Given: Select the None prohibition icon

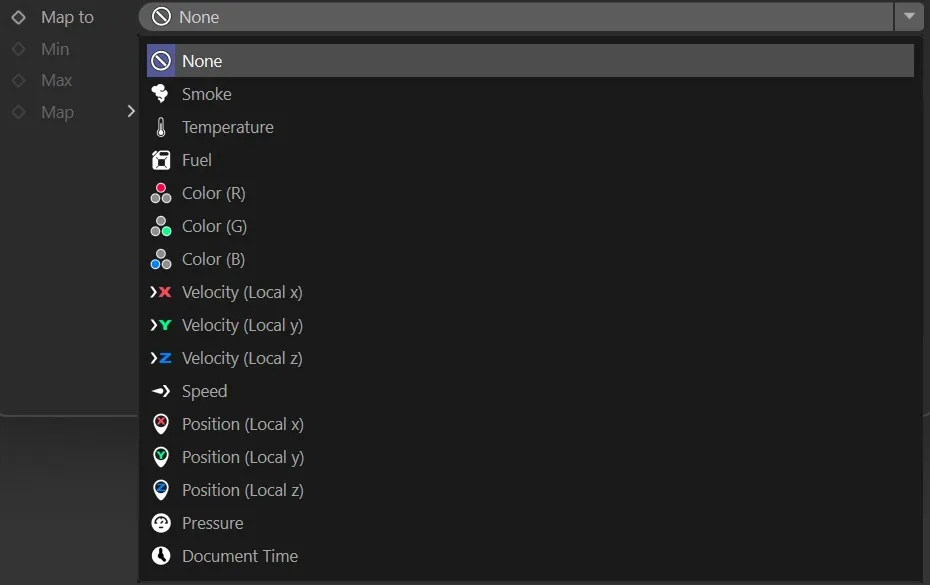Looking at the screenshot, I should [161, 60].
